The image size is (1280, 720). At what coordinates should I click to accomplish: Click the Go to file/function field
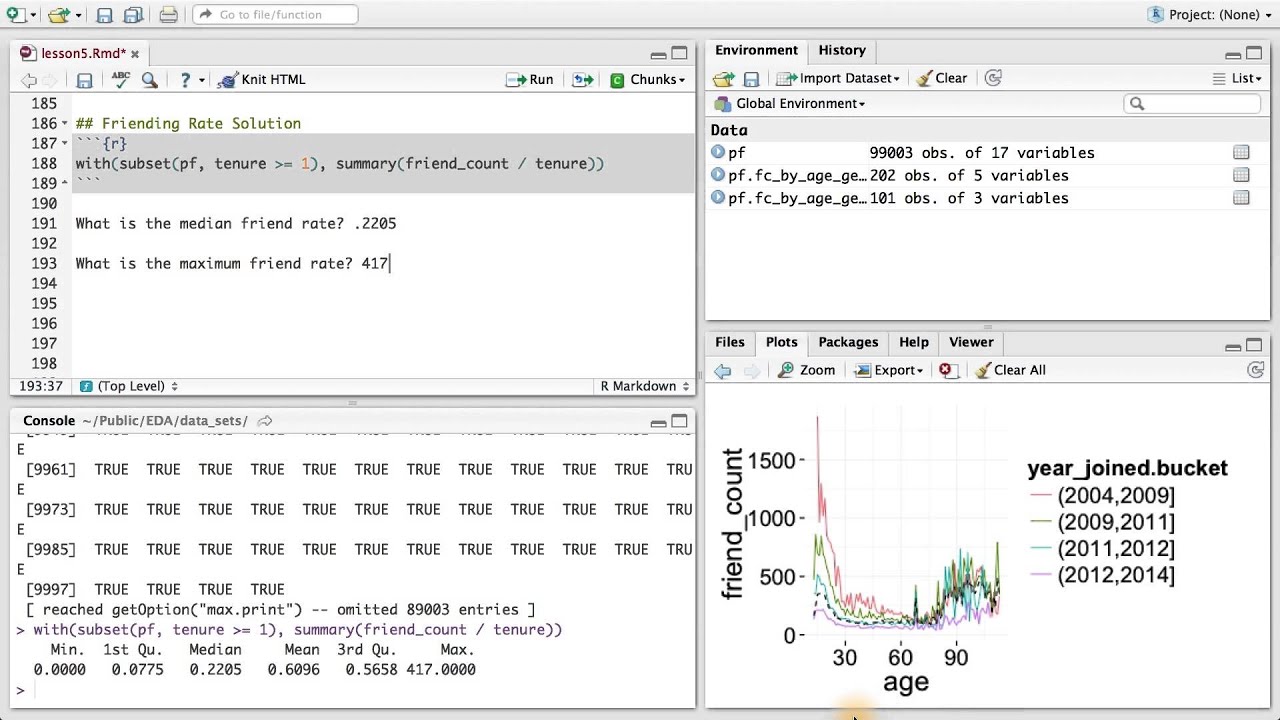pyautogui.click(x=275, y=14)
